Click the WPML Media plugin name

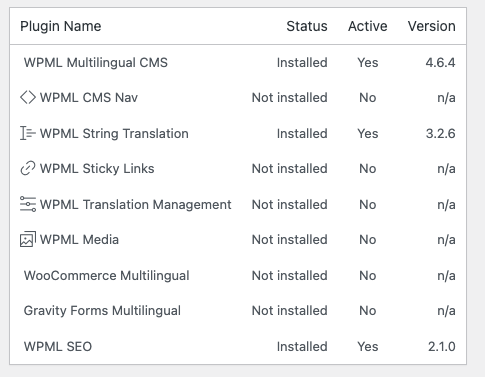[79, 239]
